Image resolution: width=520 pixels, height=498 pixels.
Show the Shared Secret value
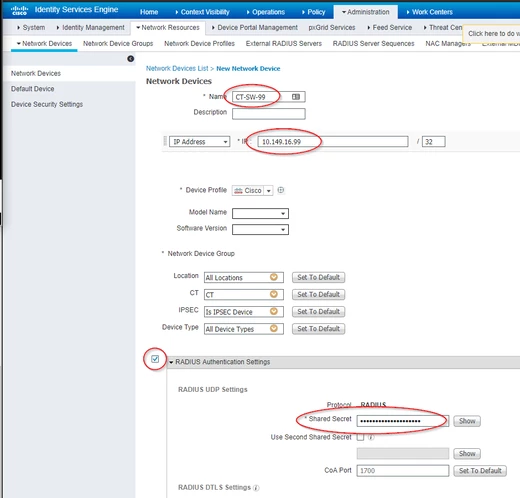tap(467, 421)
